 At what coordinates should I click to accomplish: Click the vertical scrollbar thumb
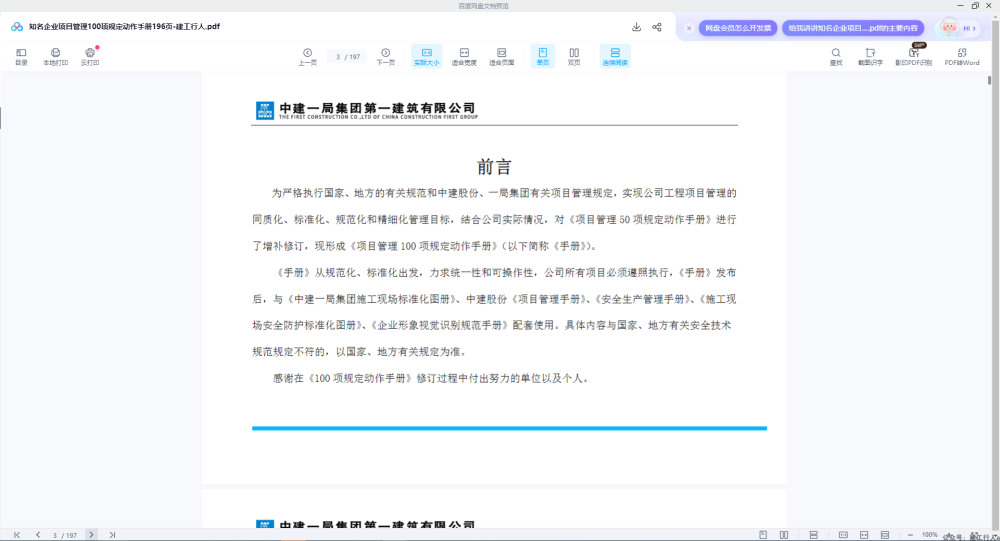(989, 80)
